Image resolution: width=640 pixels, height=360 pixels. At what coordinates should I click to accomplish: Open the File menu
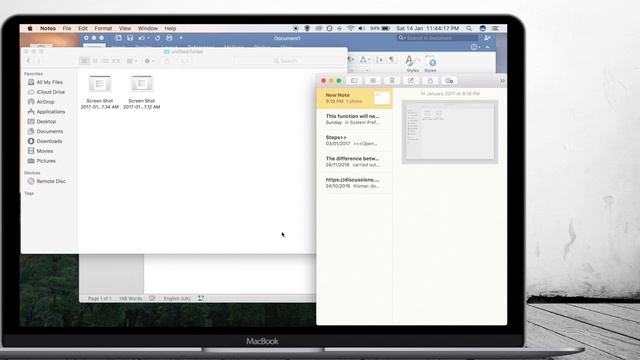(67, 29)
